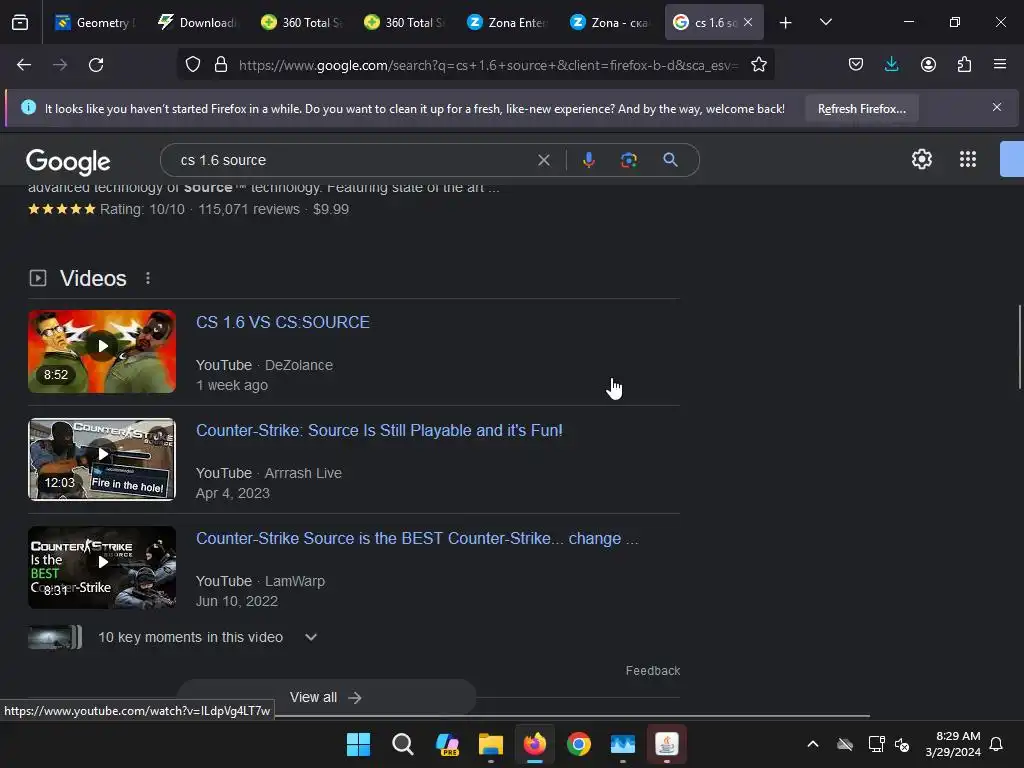Image resolution: width=1024 pixels, height=768 pixels.
Task: Play the CS 1.6 VS CS:SOURCE thumbnail
Action: [x=102, y=351]
